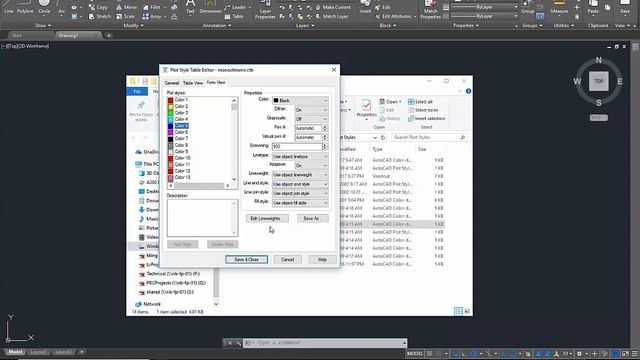Open the Drawing1 document tab
This screenshot has height=360, width=640.
(x=78, y=36)
